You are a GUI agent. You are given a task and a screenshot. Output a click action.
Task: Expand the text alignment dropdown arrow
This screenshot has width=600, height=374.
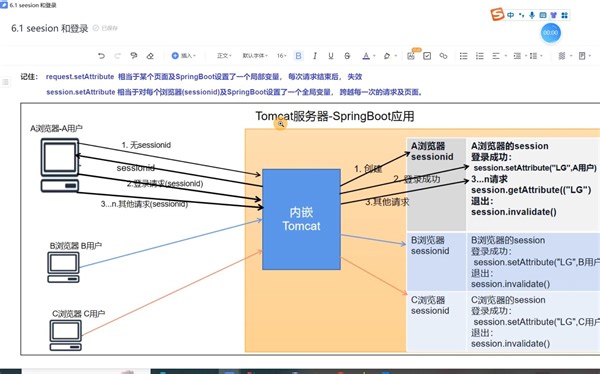(506, 56)
